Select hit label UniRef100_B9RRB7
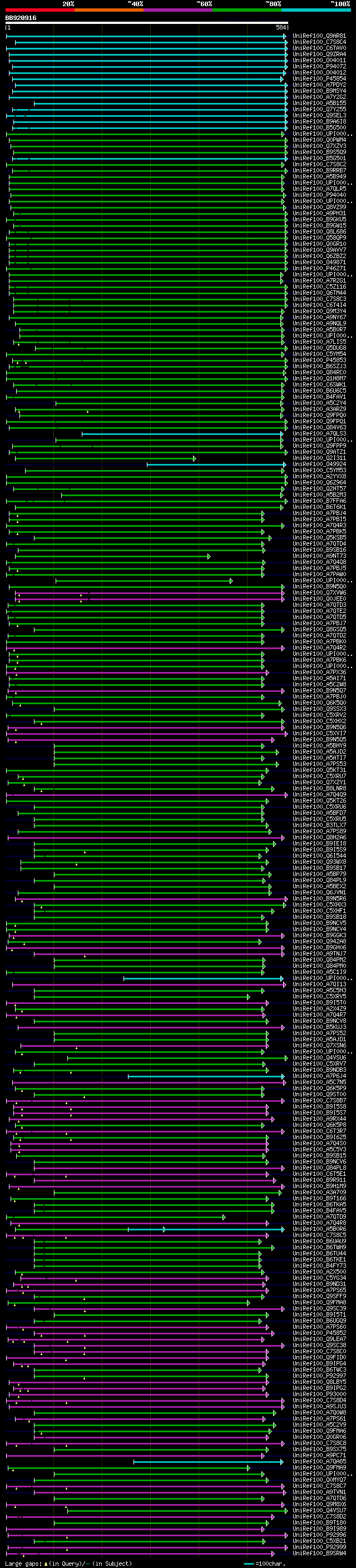The width and height of the screenshot is (356, 1568). click(x=319, y=170)
